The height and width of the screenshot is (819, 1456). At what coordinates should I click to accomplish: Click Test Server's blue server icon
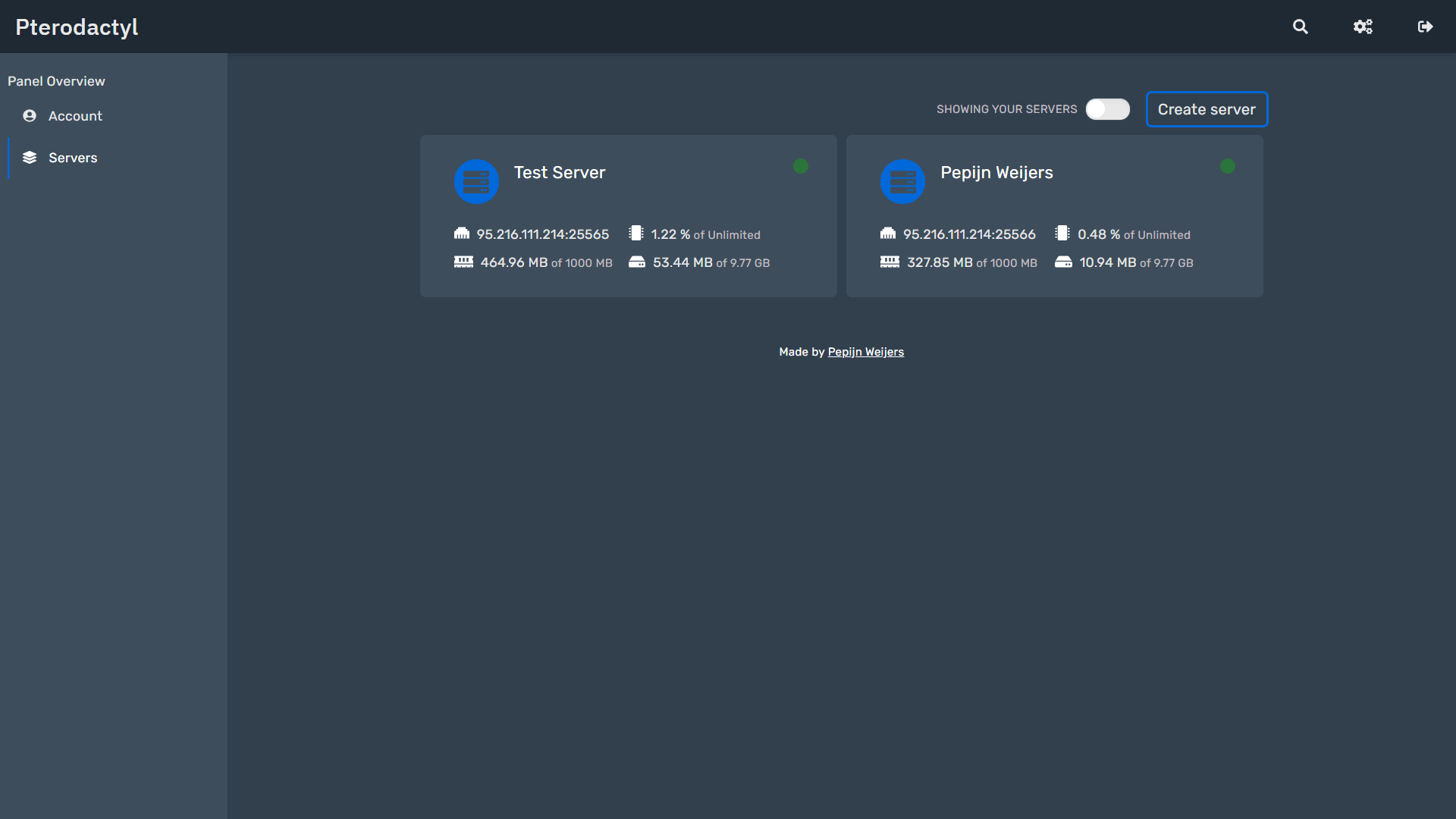tap(476, 181)
